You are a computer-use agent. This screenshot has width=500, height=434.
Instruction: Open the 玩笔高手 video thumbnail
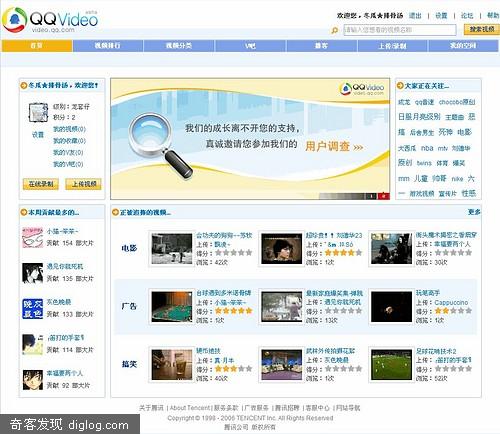coord(391,307)
